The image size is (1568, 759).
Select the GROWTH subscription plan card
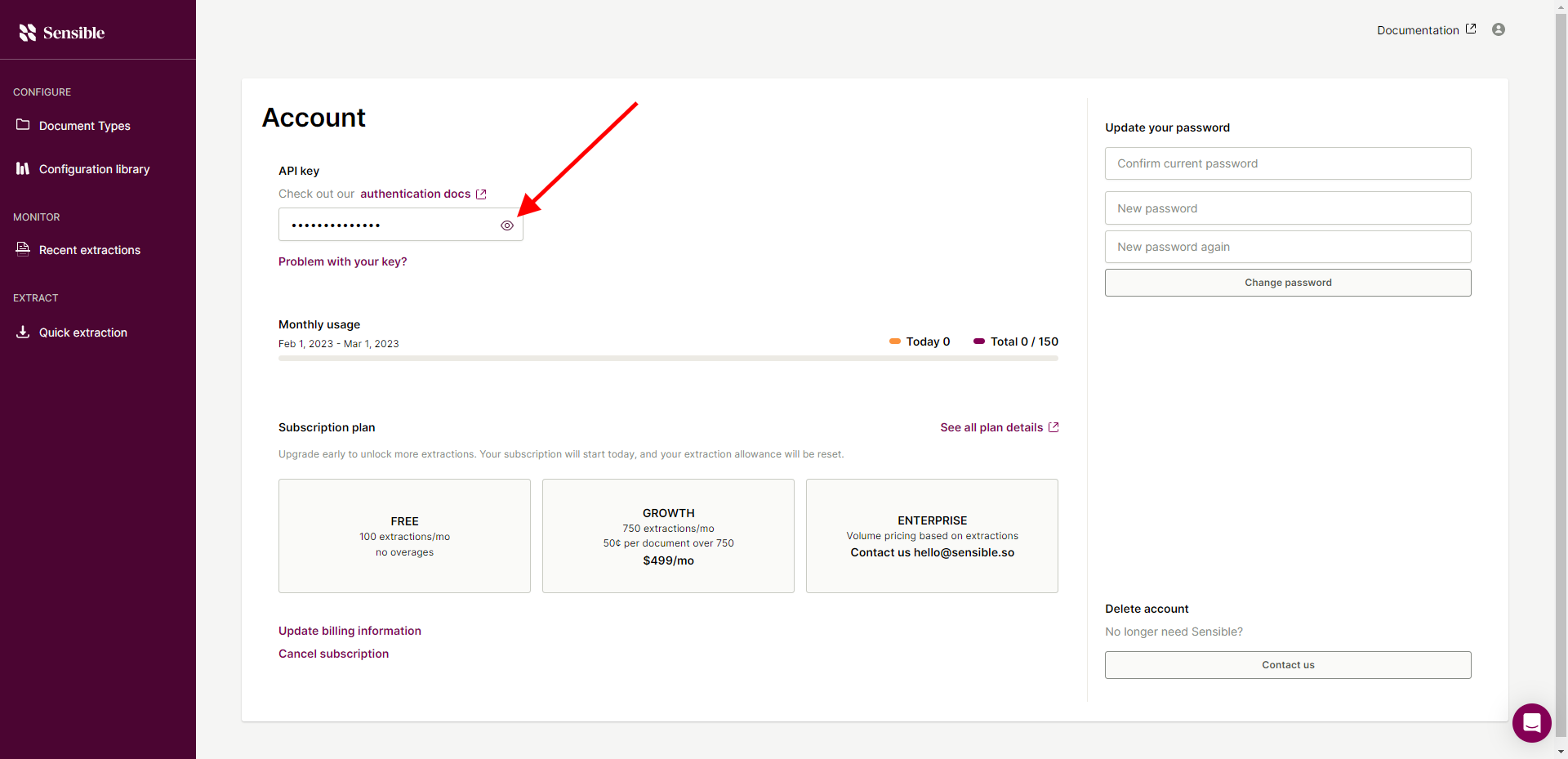click(668, 536)
